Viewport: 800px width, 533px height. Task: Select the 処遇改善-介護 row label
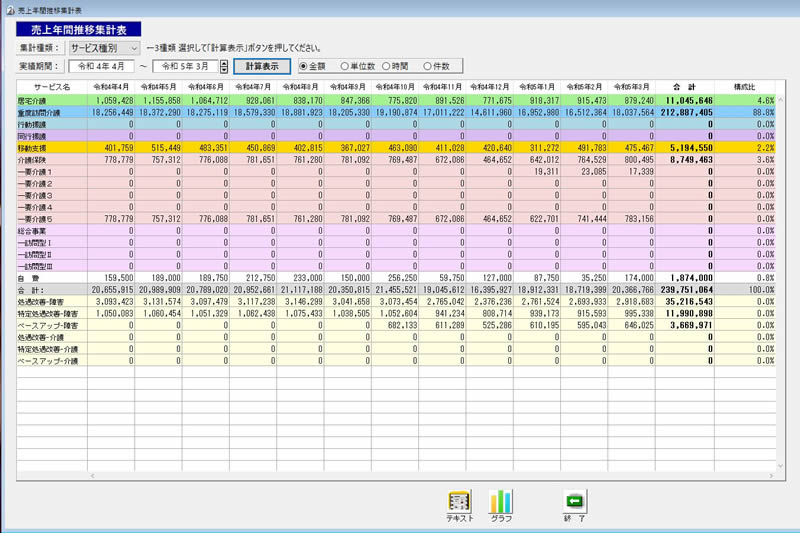click(52, 337)
